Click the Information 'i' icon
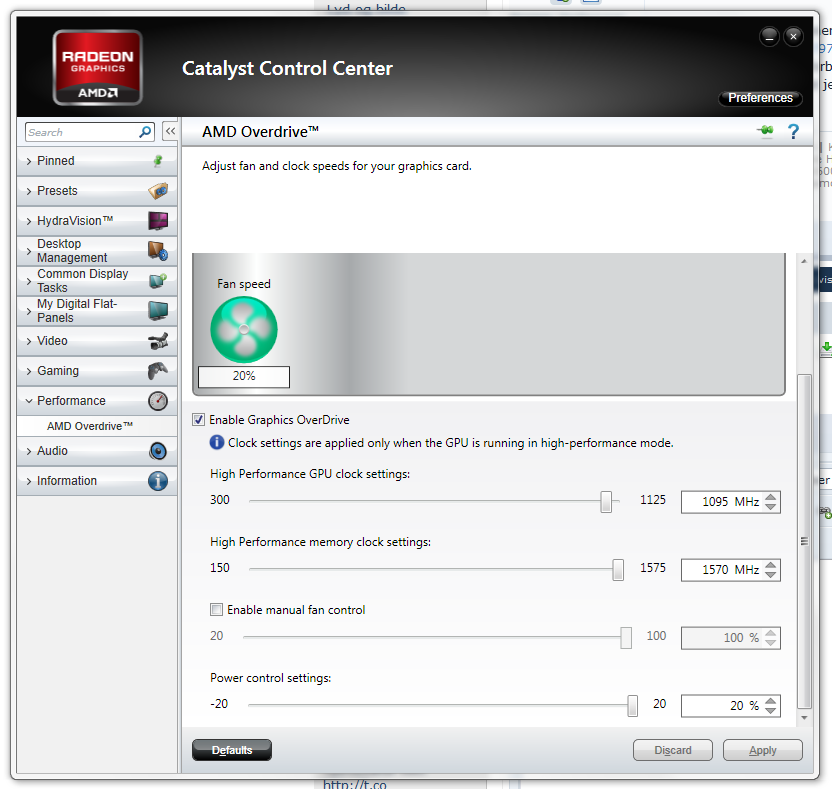 [158, 481]
